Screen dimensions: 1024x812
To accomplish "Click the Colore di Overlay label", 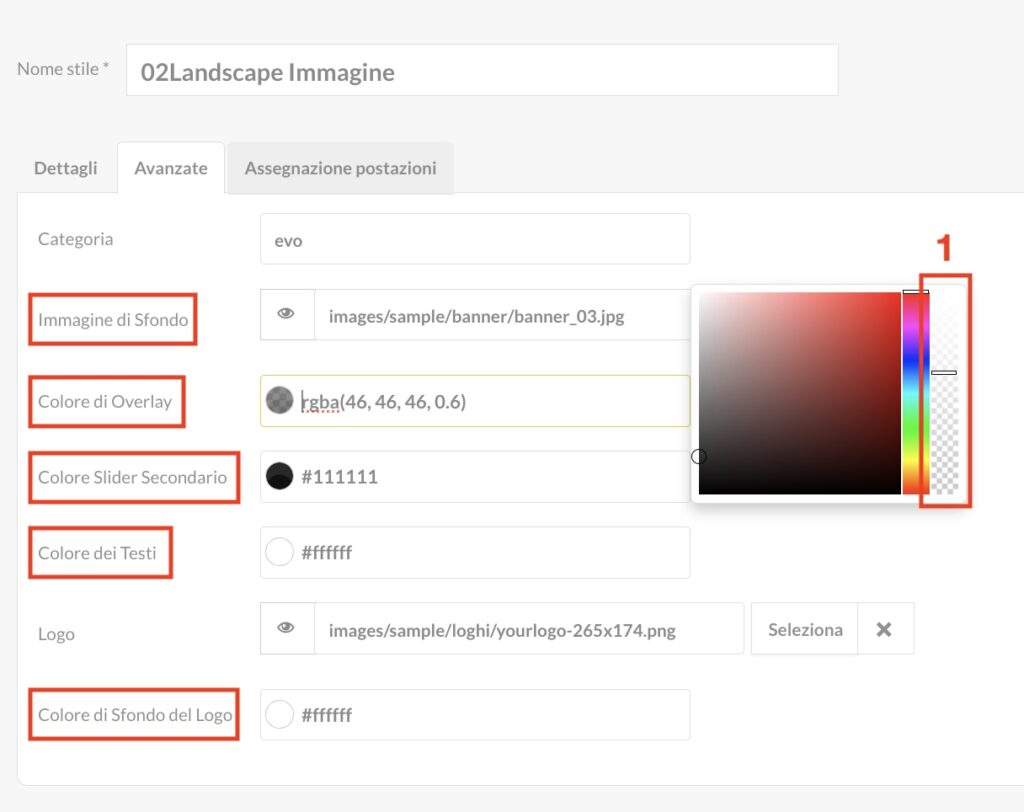I will (105, 401).
